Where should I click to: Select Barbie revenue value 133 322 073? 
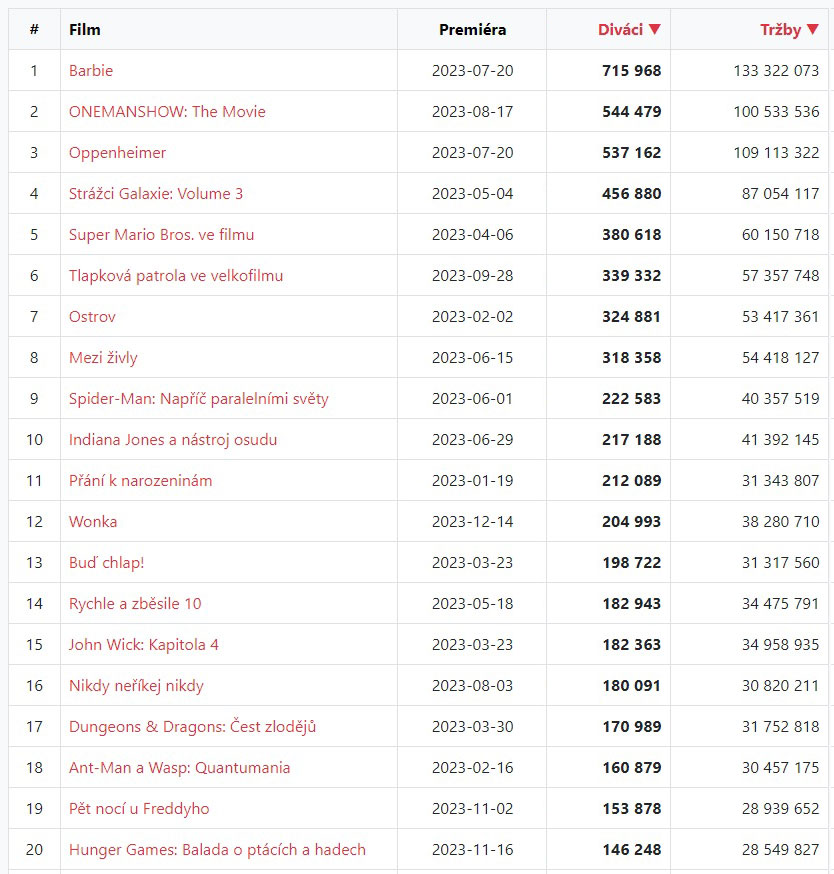tap(777, 71)
